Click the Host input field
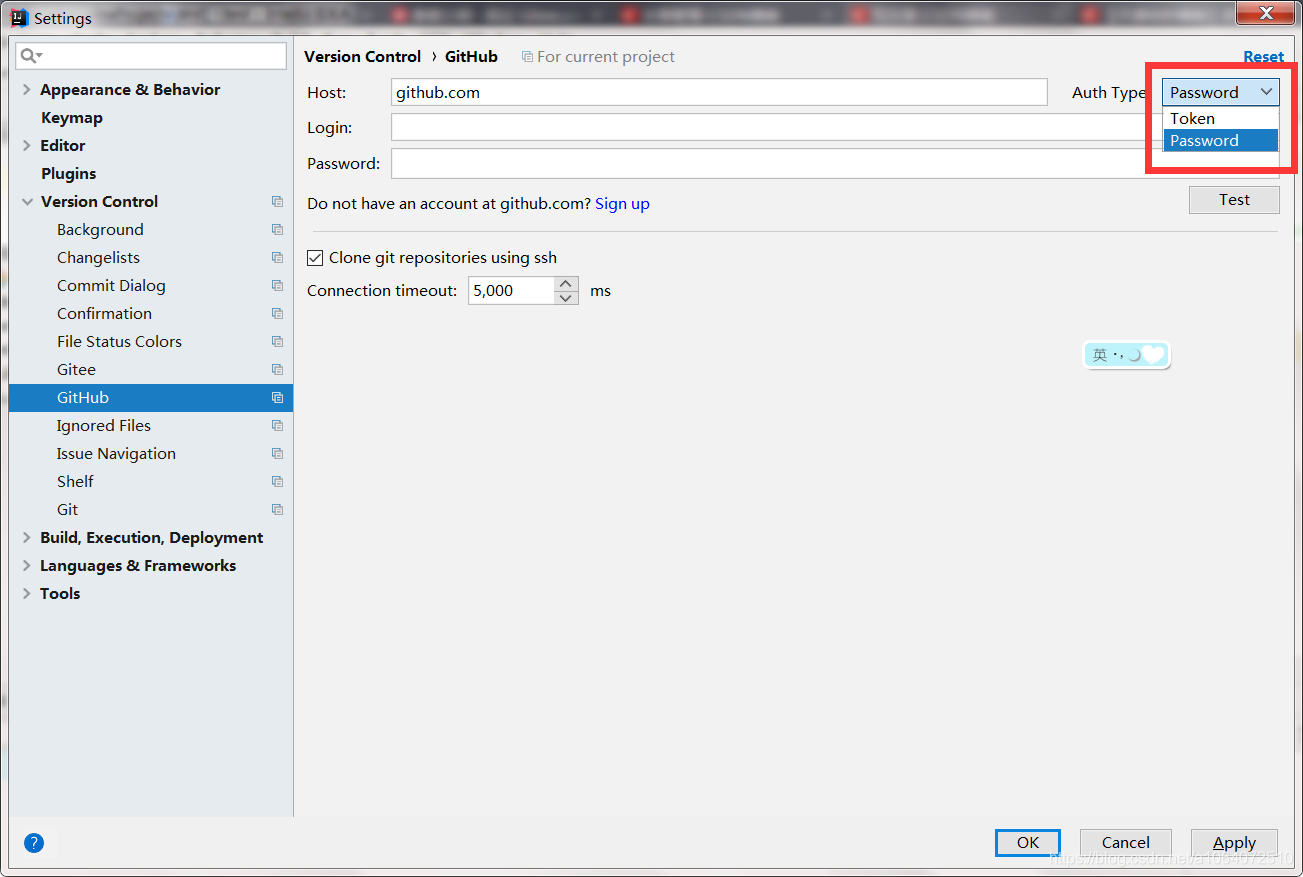Viewport: 1303px width, 877px height. [x=719, y=92]
